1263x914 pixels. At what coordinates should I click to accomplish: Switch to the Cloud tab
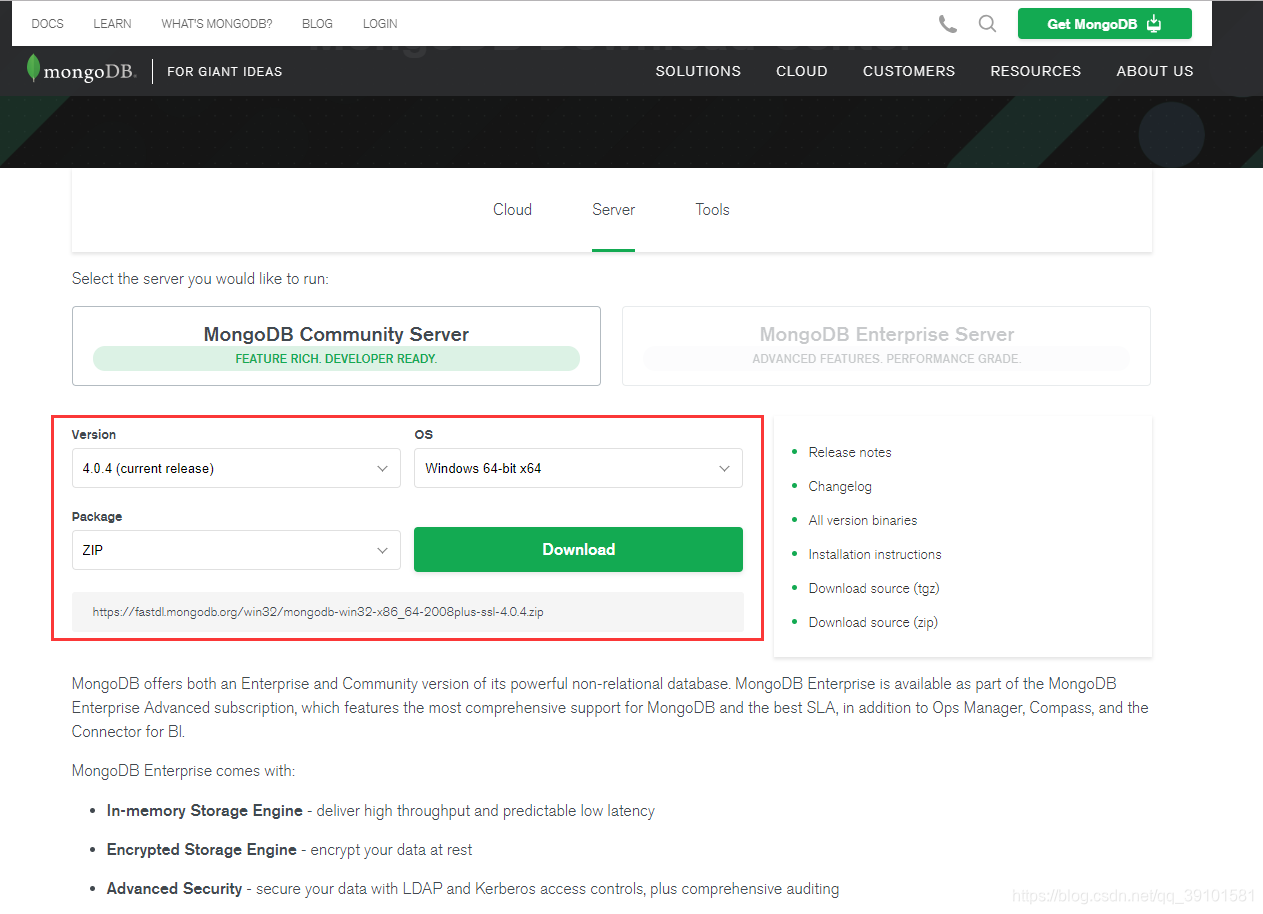click(x=512, y=210)
